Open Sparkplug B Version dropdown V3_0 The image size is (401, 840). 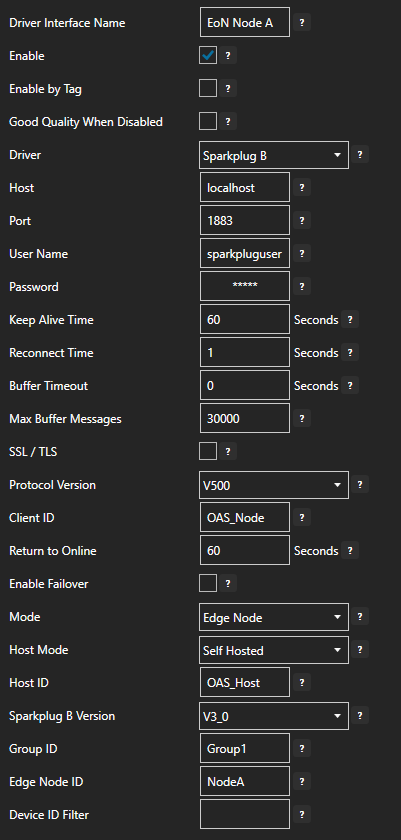[x=274, y=716]
